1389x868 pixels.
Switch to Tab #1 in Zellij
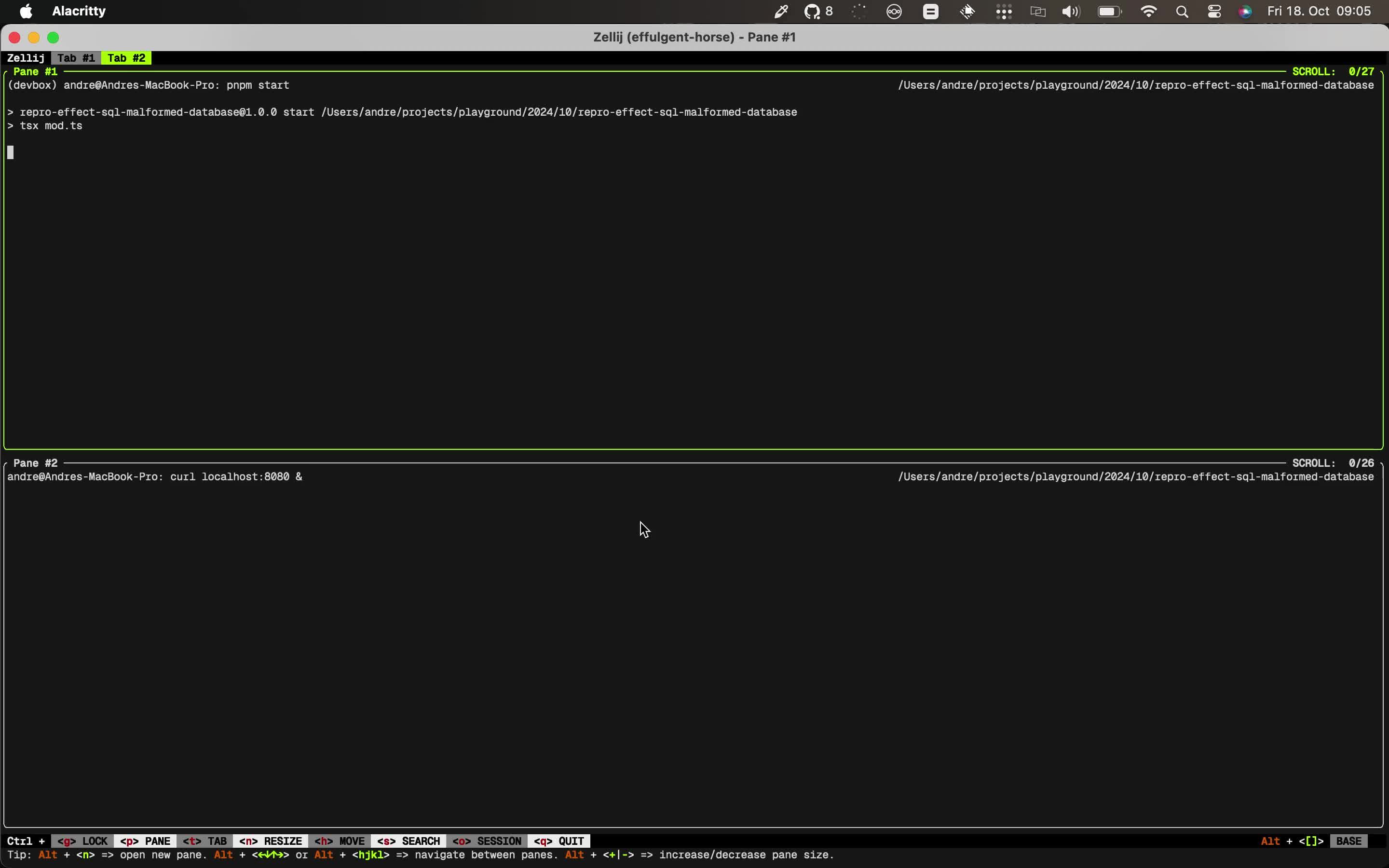click(76, 58)
